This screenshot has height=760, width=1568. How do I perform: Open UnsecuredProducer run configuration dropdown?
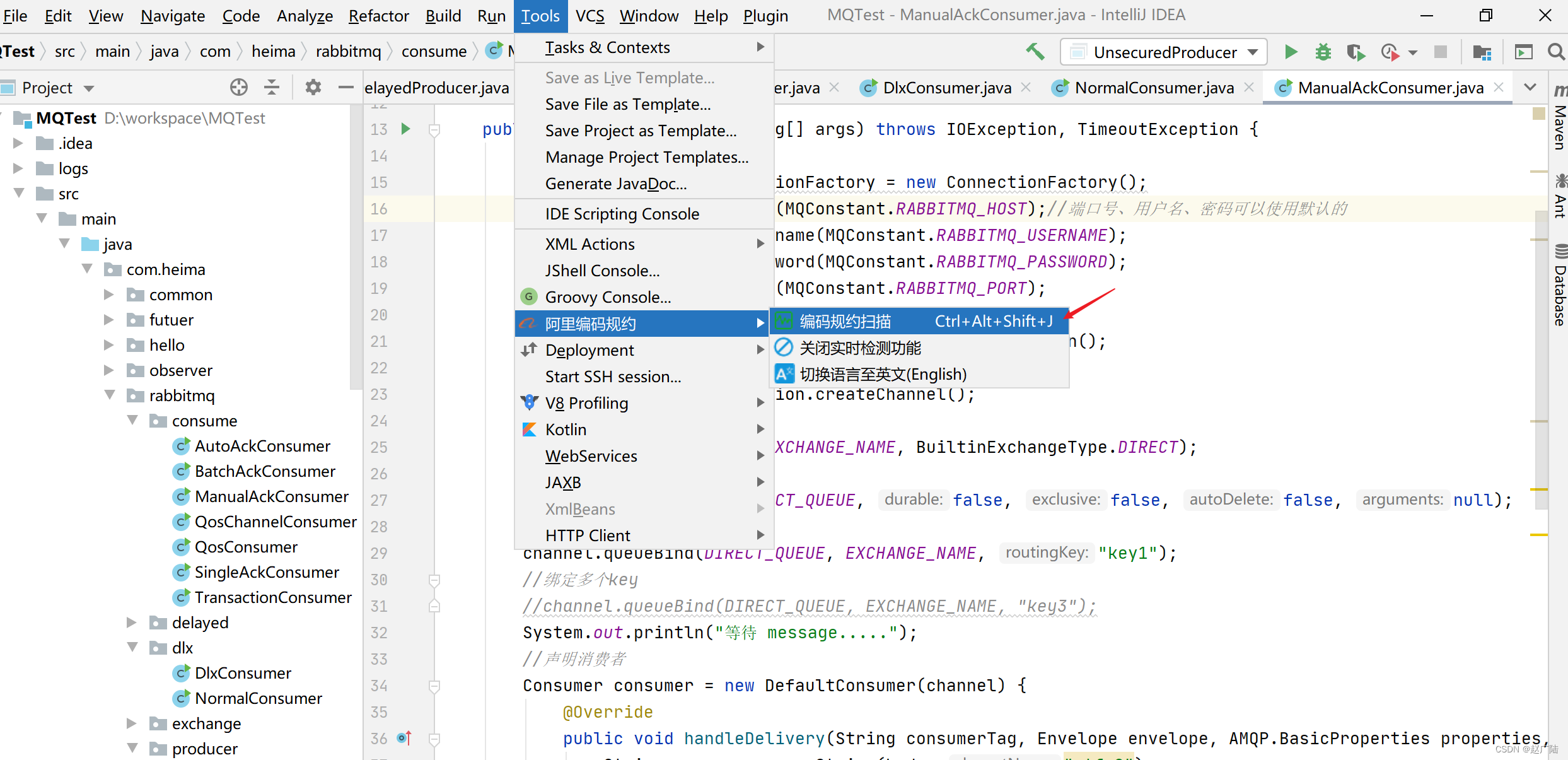tap(1164, 52)
